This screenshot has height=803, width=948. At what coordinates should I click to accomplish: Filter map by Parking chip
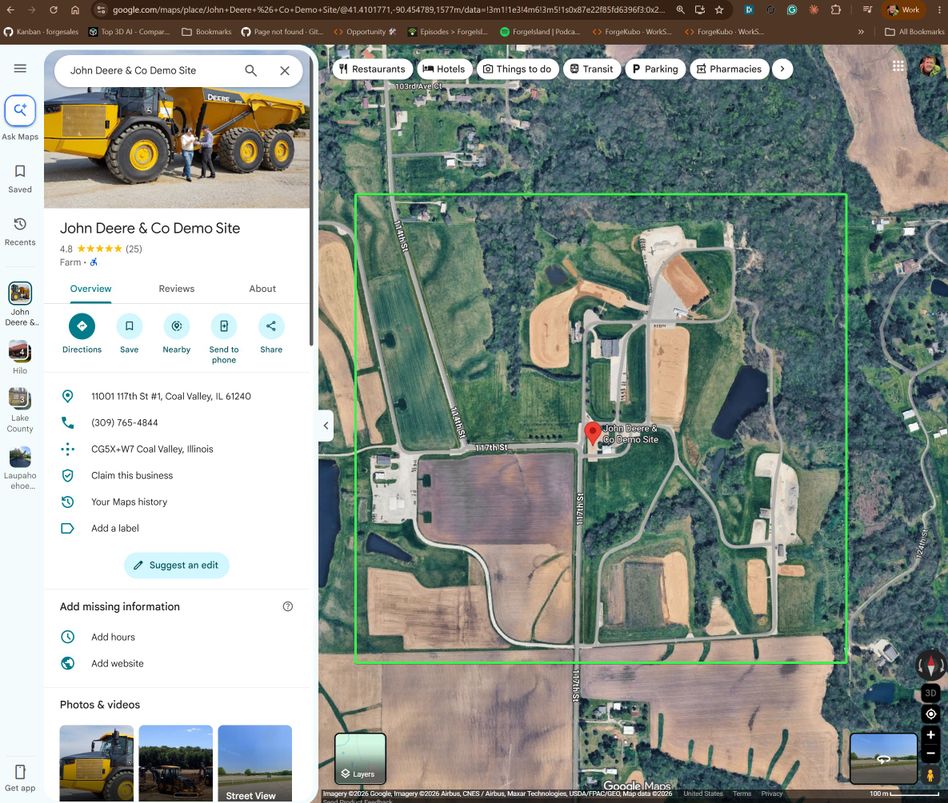[655, 69]
